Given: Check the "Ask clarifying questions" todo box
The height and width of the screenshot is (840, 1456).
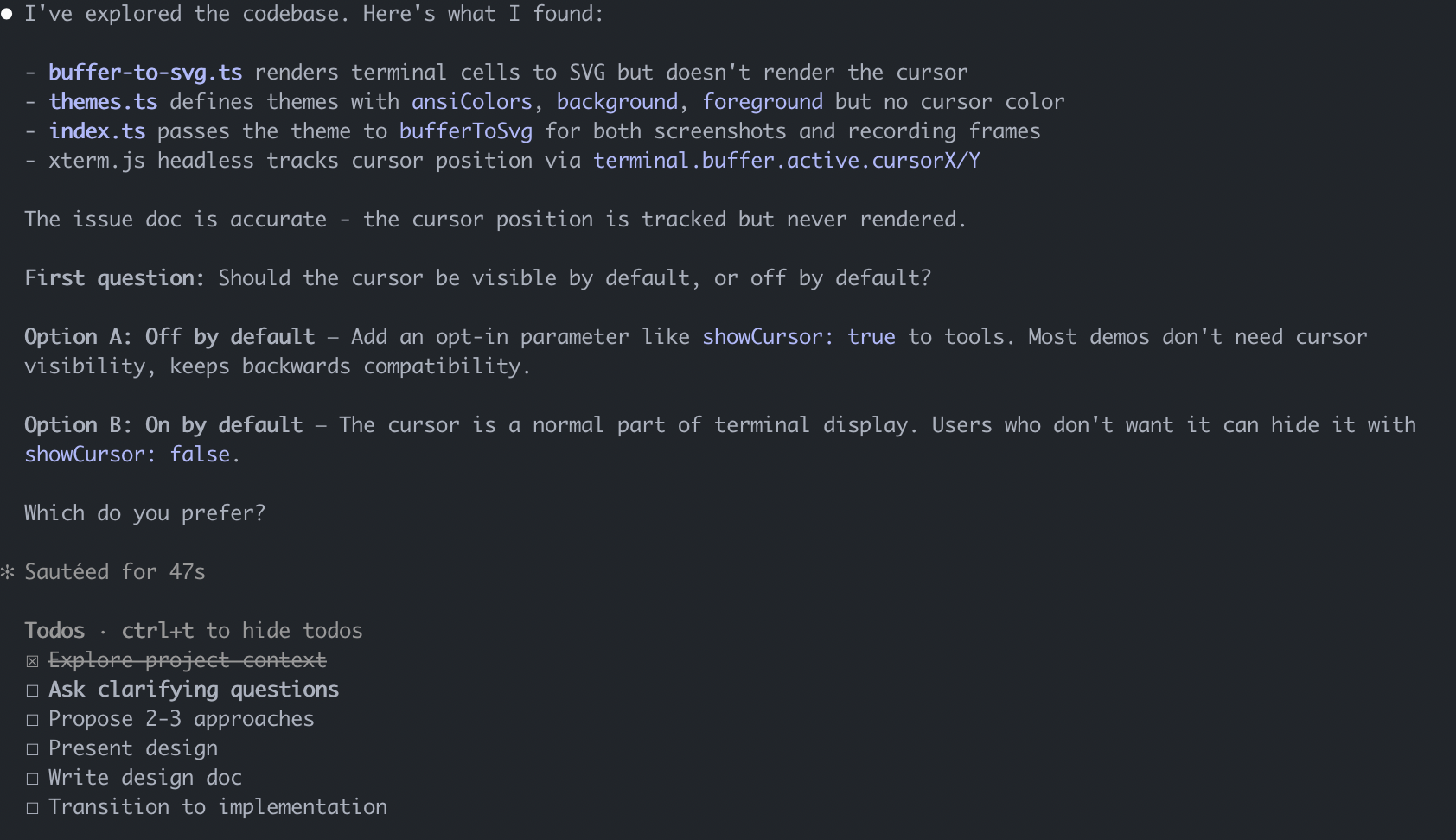Looking at the screenshot, I should (32, 690).
